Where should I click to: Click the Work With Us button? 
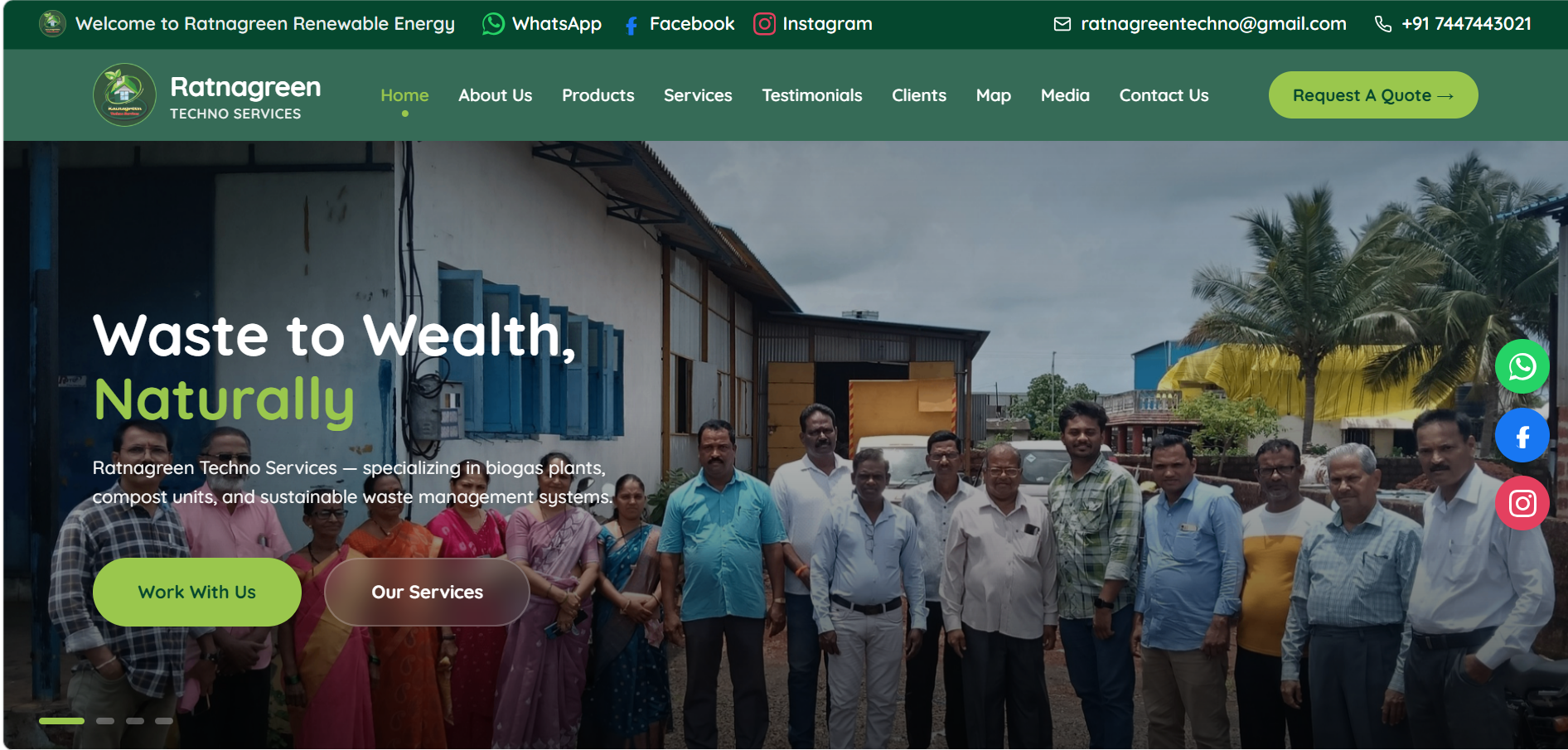click(x=197, y=592)
